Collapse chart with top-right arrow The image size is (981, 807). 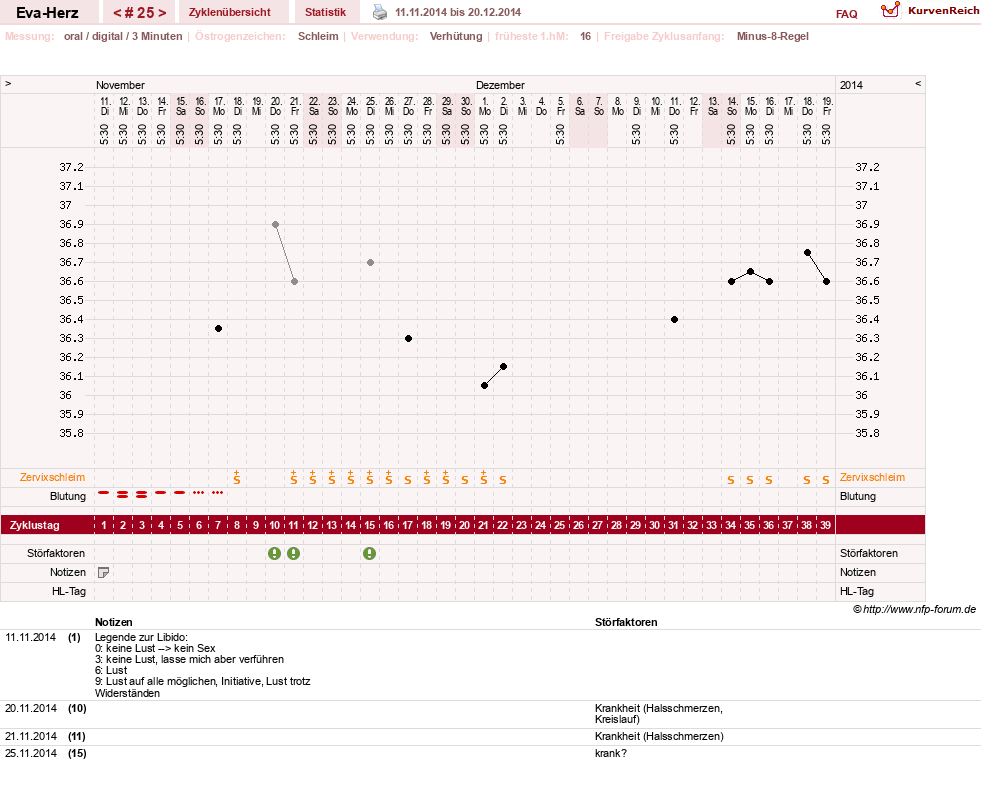tap(918, 83)
